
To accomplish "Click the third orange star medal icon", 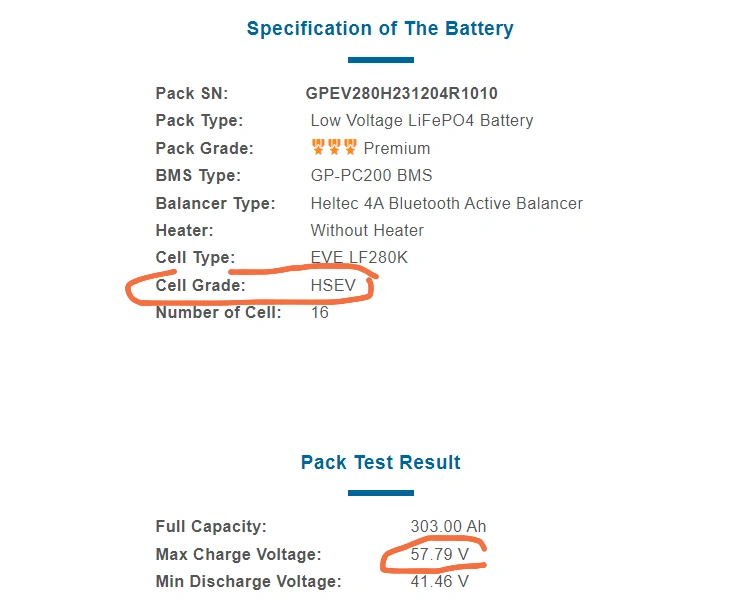I will tap(351, 147).
